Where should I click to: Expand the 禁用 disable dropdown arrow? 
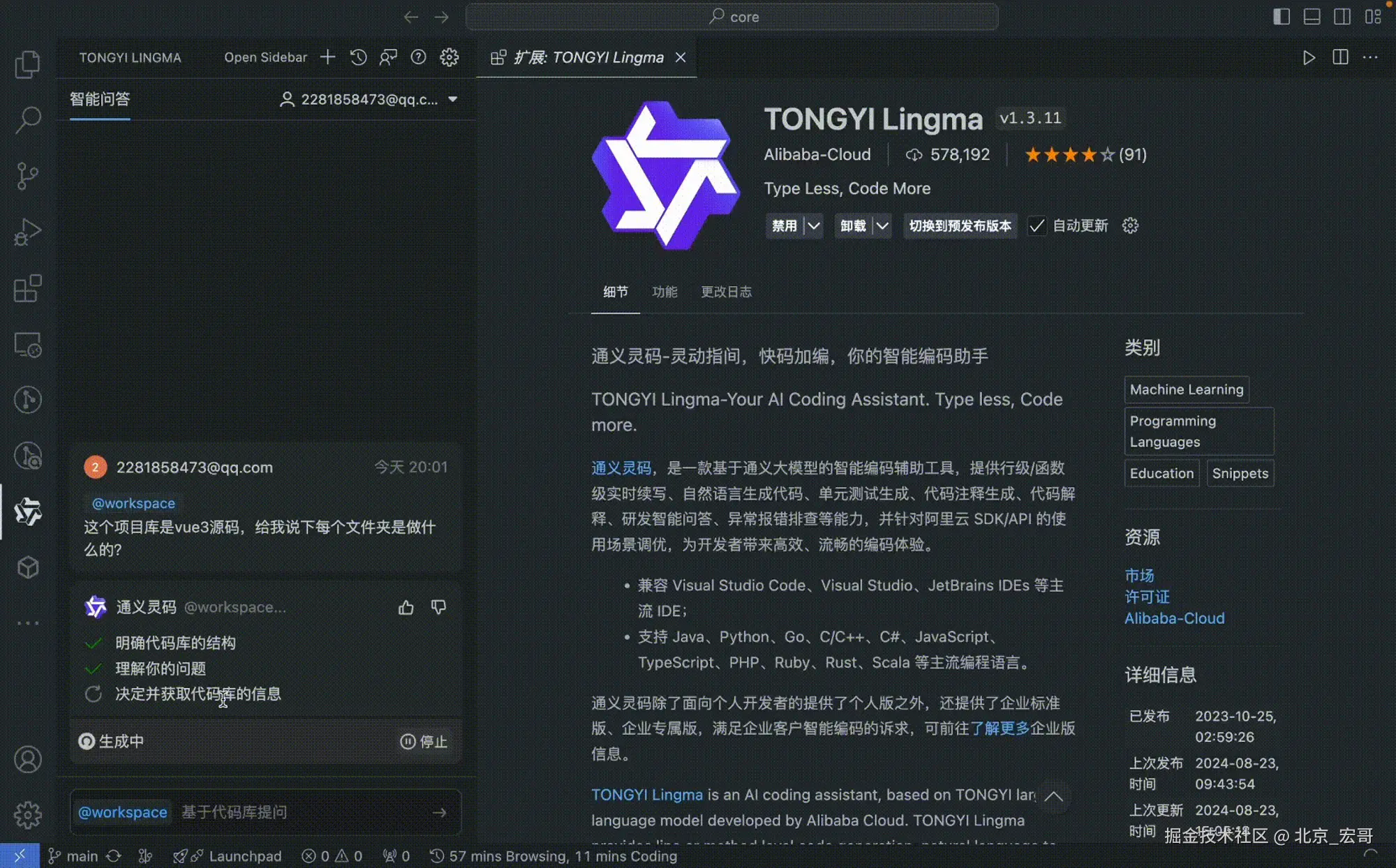[814, 226]
